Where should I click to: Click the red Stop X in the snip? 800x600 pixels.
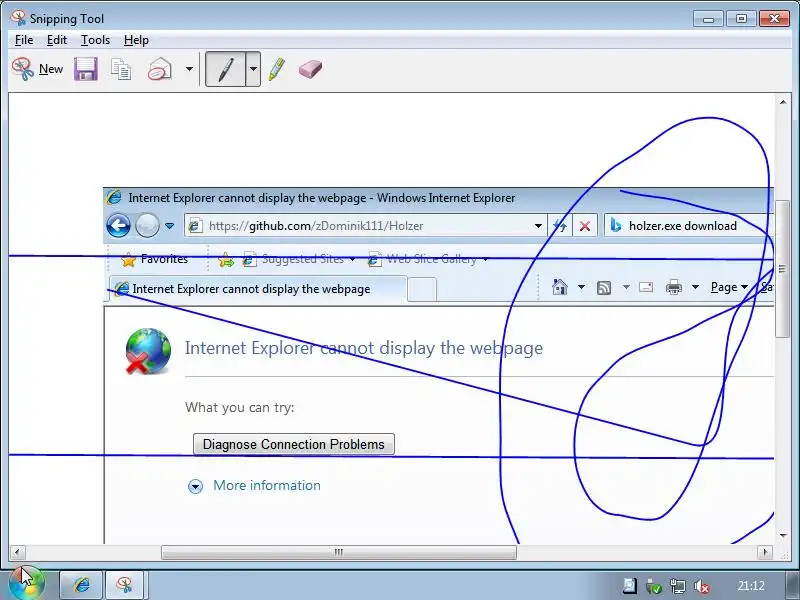[585, 226]
